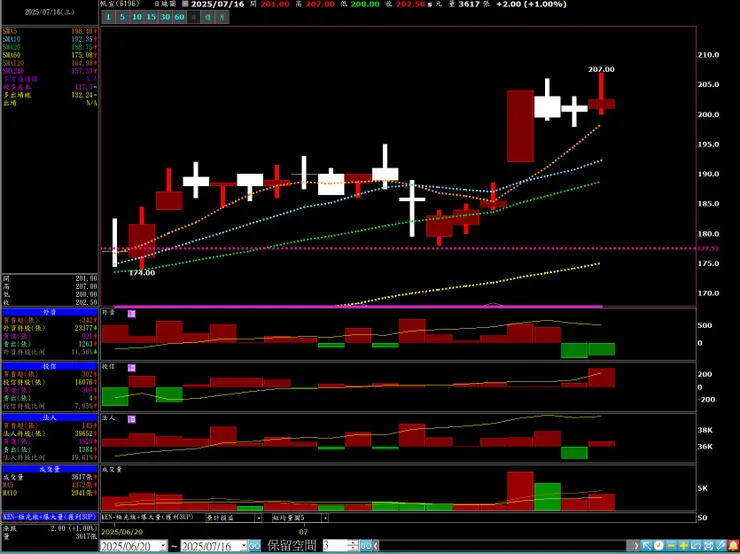The image size is (740, 554).
Task: Select the 5-minute timeframe button
Action: pyautogui.click(x=122, y=17)
